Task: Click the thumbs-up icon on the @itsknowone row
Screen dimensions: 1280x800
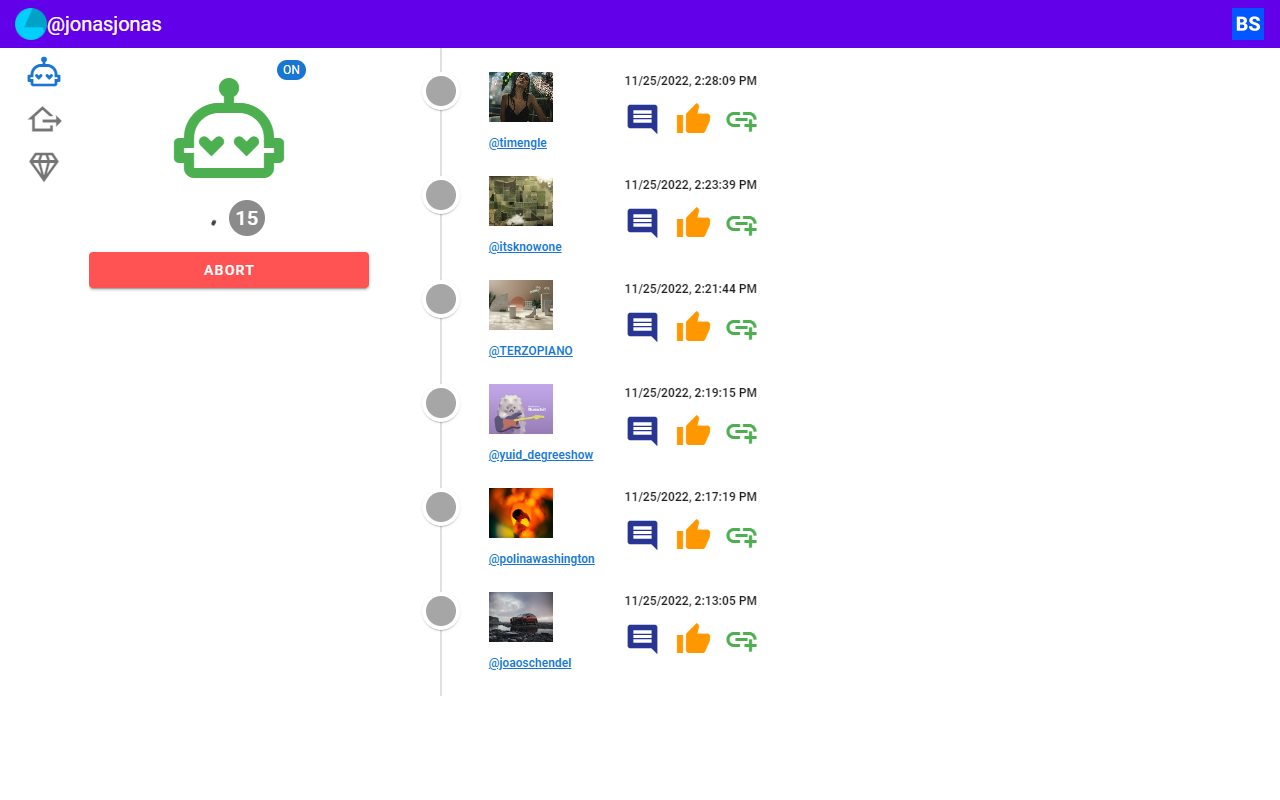Action: pyautogui.click(x=693, y=223)
